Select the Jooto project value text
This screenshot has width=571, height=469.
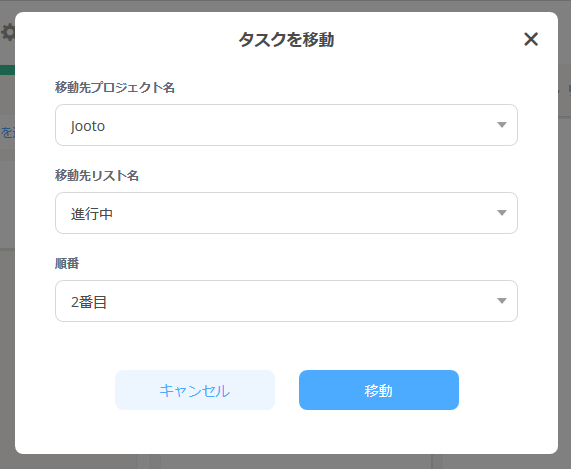pos(88,126)
